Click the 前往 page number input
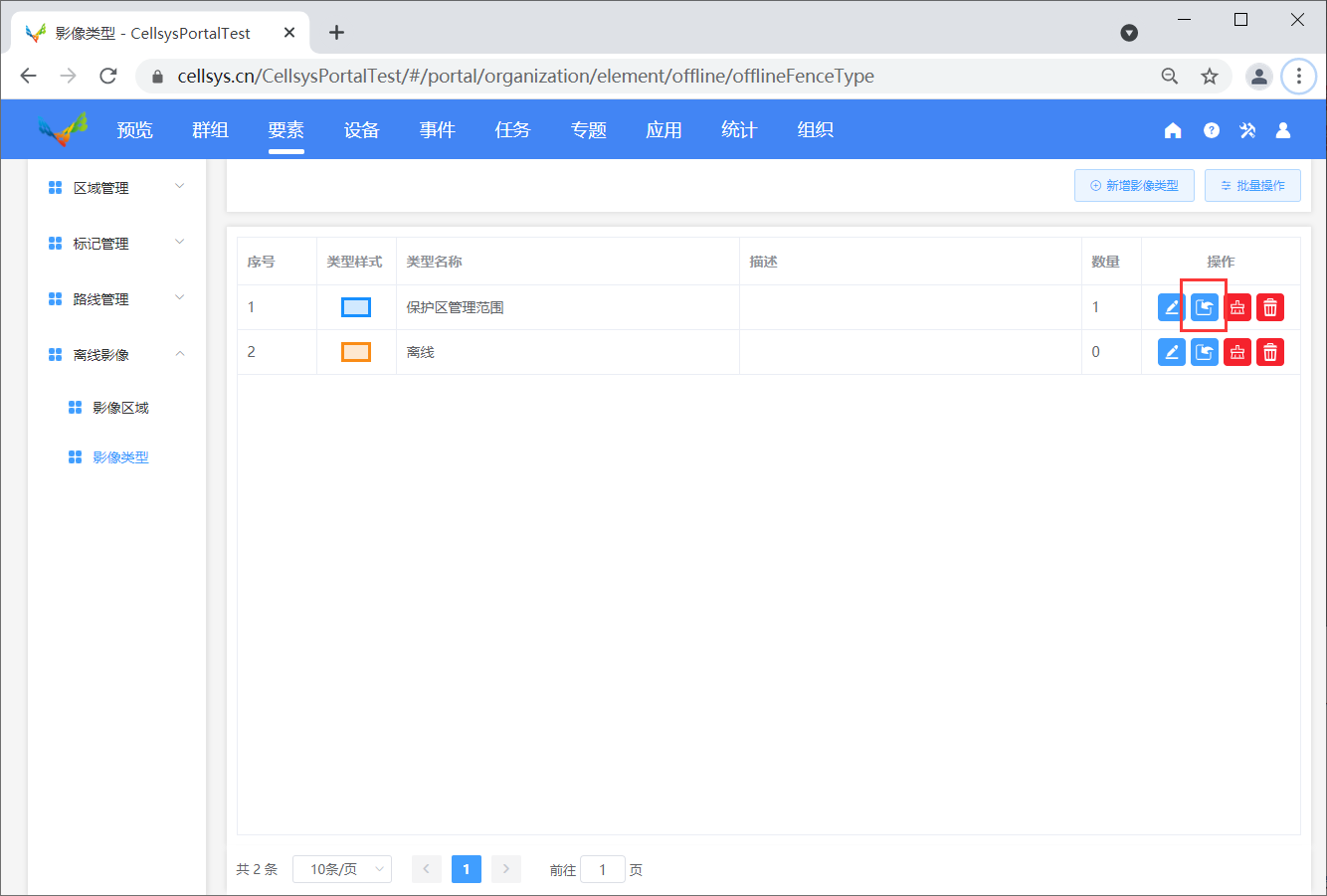The height and width of the screenshot is (896, 1327). pyautogui.click(x=603, y=869)
